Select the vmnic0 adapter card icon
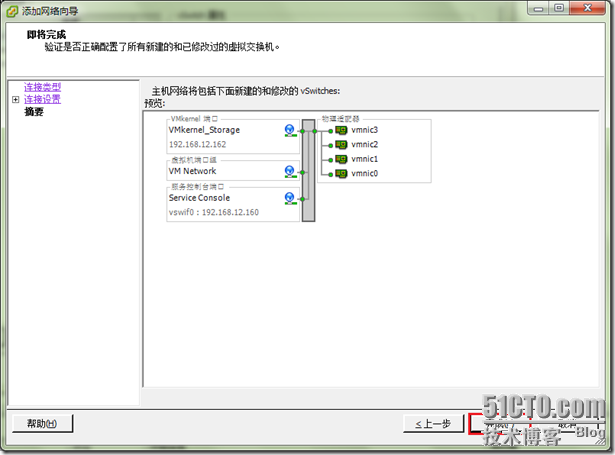615x455 pixels. pos(341,174)
